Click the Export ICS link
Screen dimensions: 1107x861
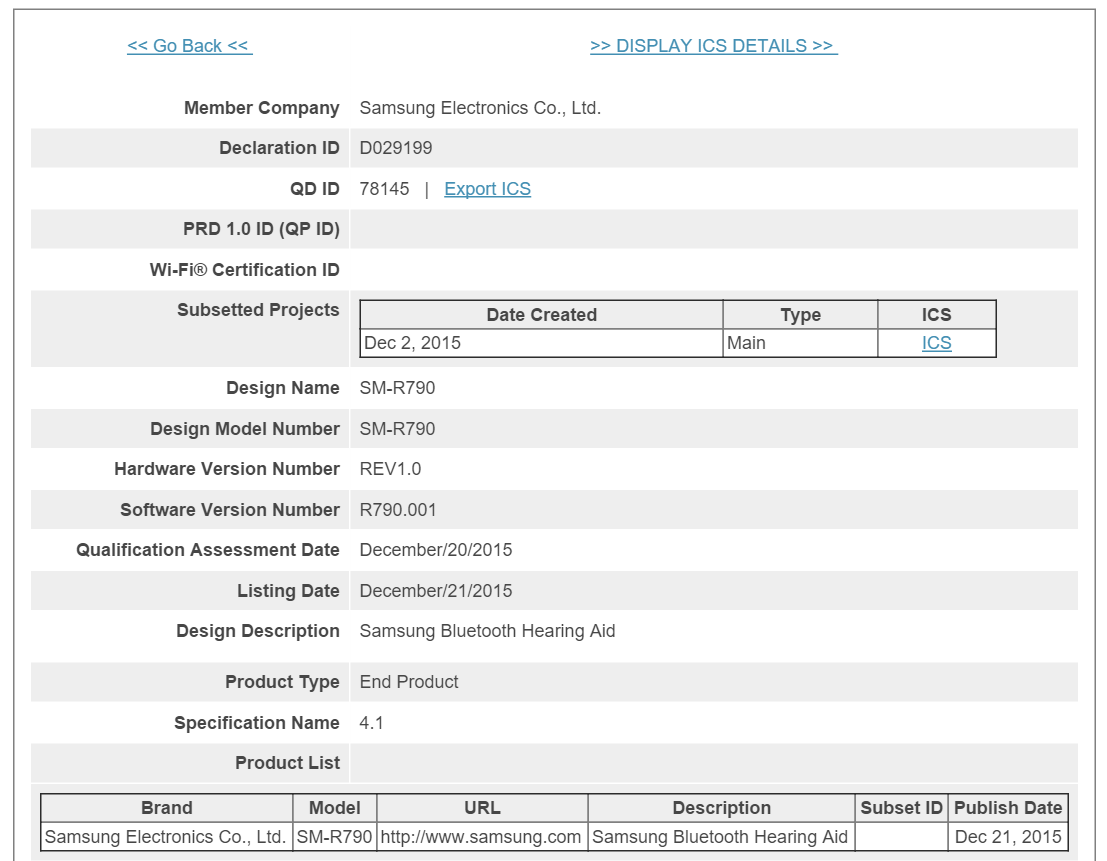coord(487,189)
